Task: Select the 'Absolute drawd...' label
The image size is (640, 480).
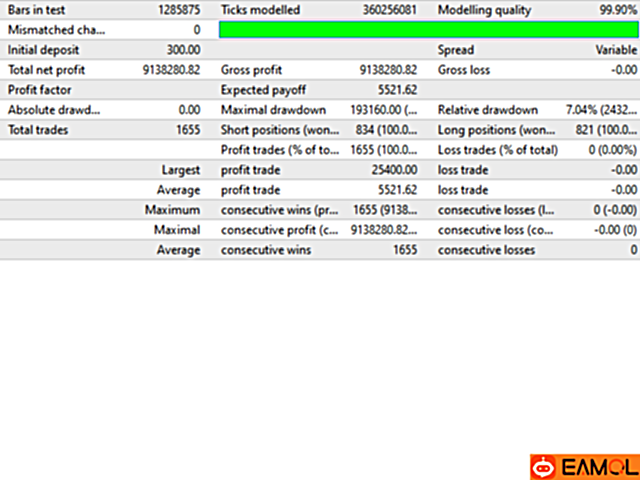Action: (54, 110)
